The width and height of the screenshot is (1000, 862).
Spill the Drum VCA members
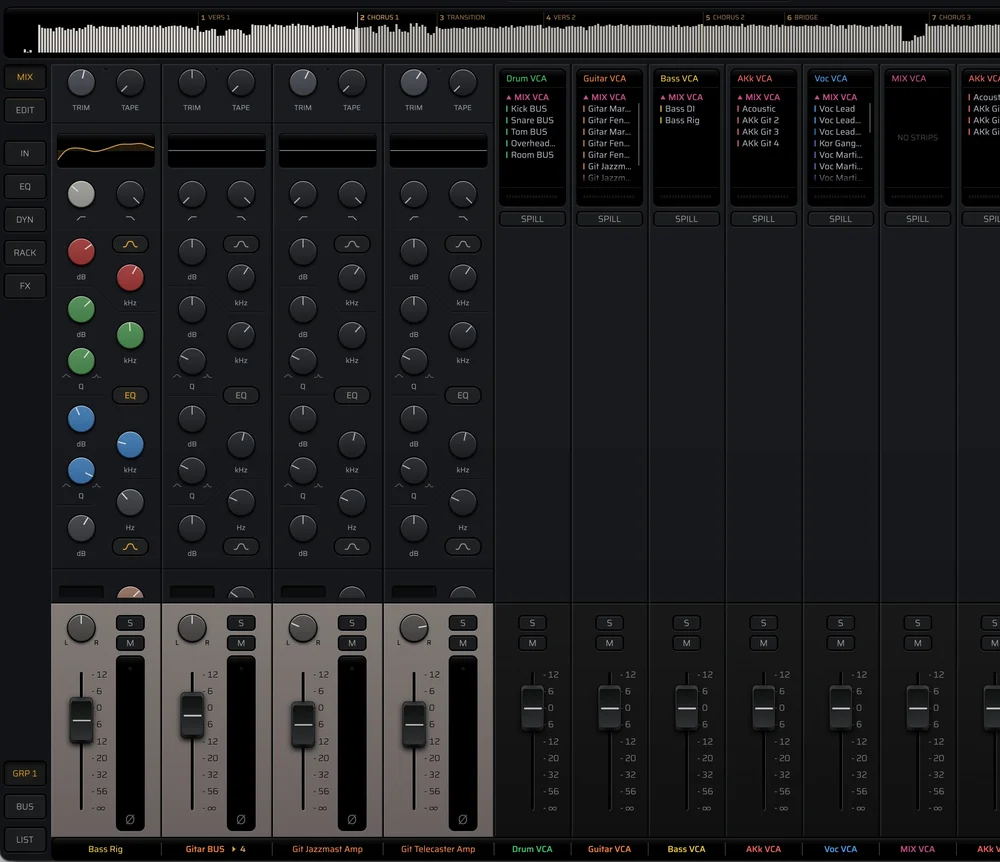tap(533, 219)
